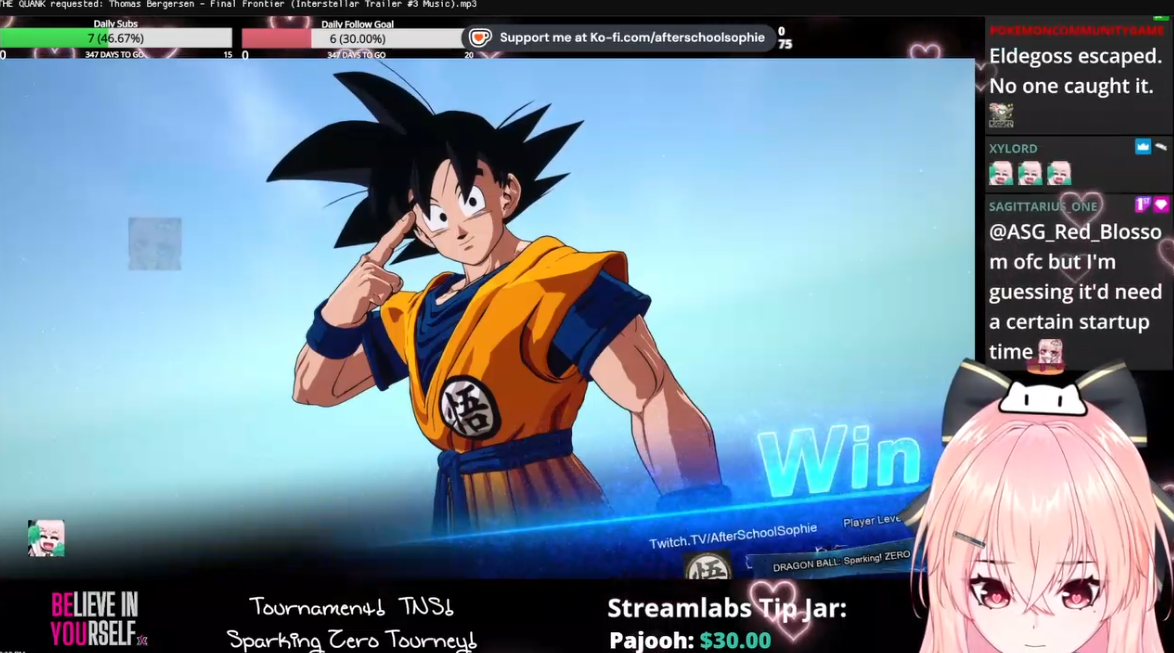Click the last of XYLORD's three emotes
Image resolution: width=1174 pixels, height=653 pixels.
point(1059,173)
